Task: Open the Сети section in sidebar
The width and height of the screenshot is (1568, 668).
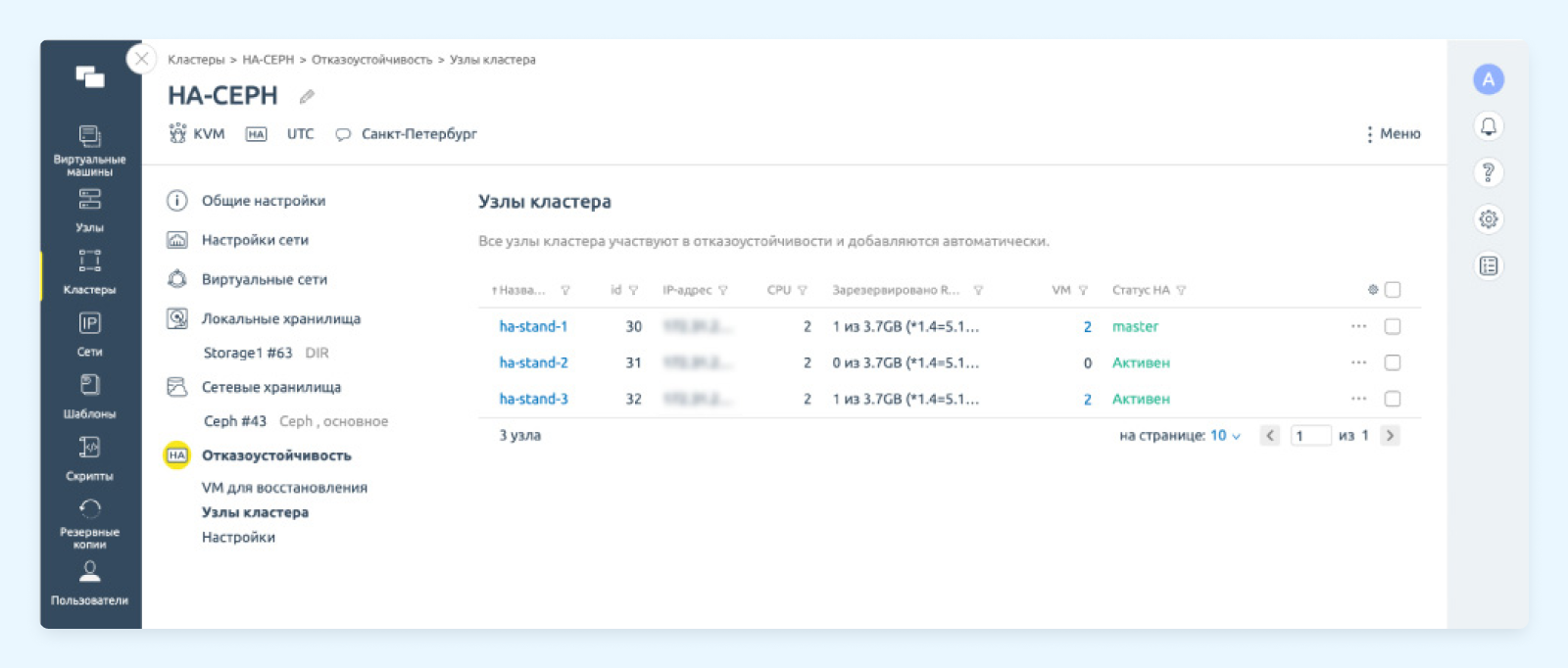Action: pyautogui.click(x=89, y=334)
